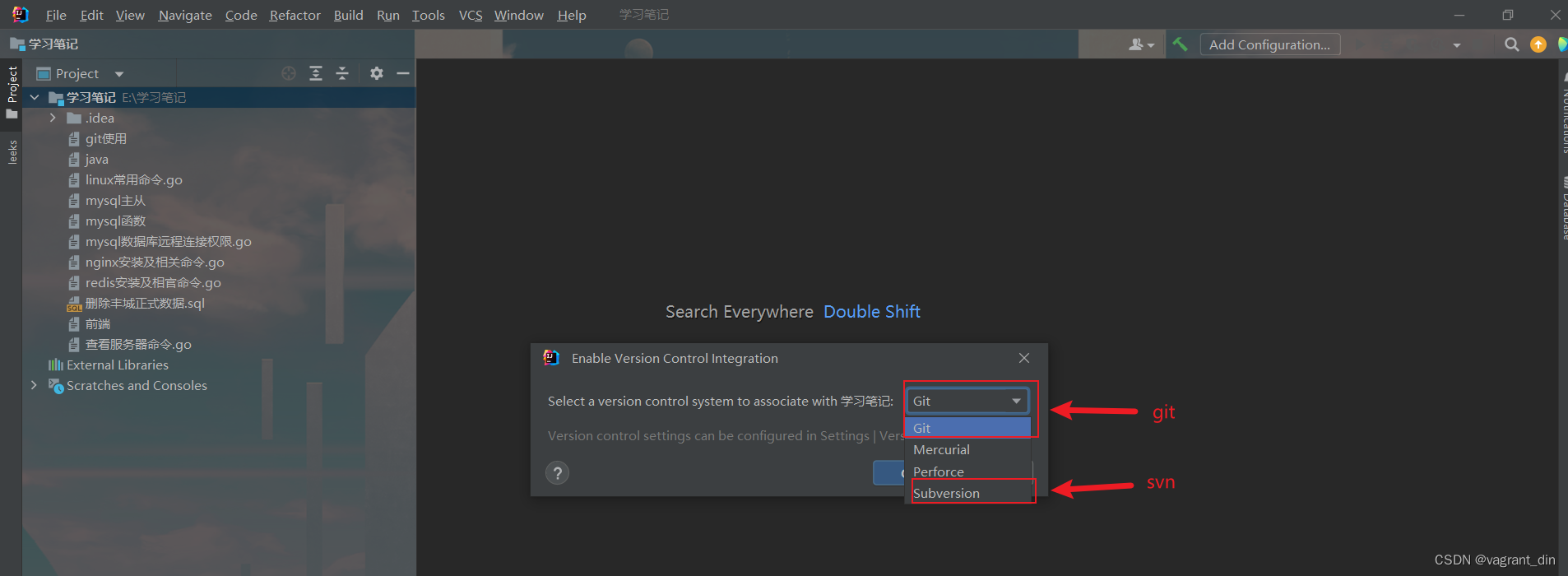The height and width of the screenshot is (576, 1568).
Task: Choose Mercurial from the dropdown list
Action: [x=968, y=449]
